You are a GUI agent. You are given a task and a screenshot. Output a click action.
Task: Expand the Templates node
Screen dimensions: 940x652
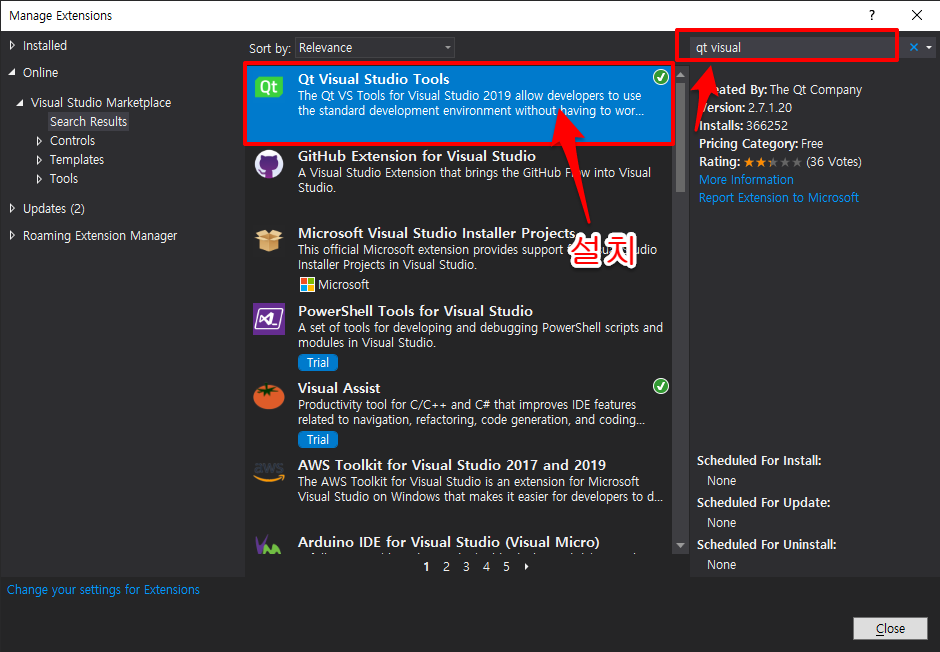[x=39, y=160]
